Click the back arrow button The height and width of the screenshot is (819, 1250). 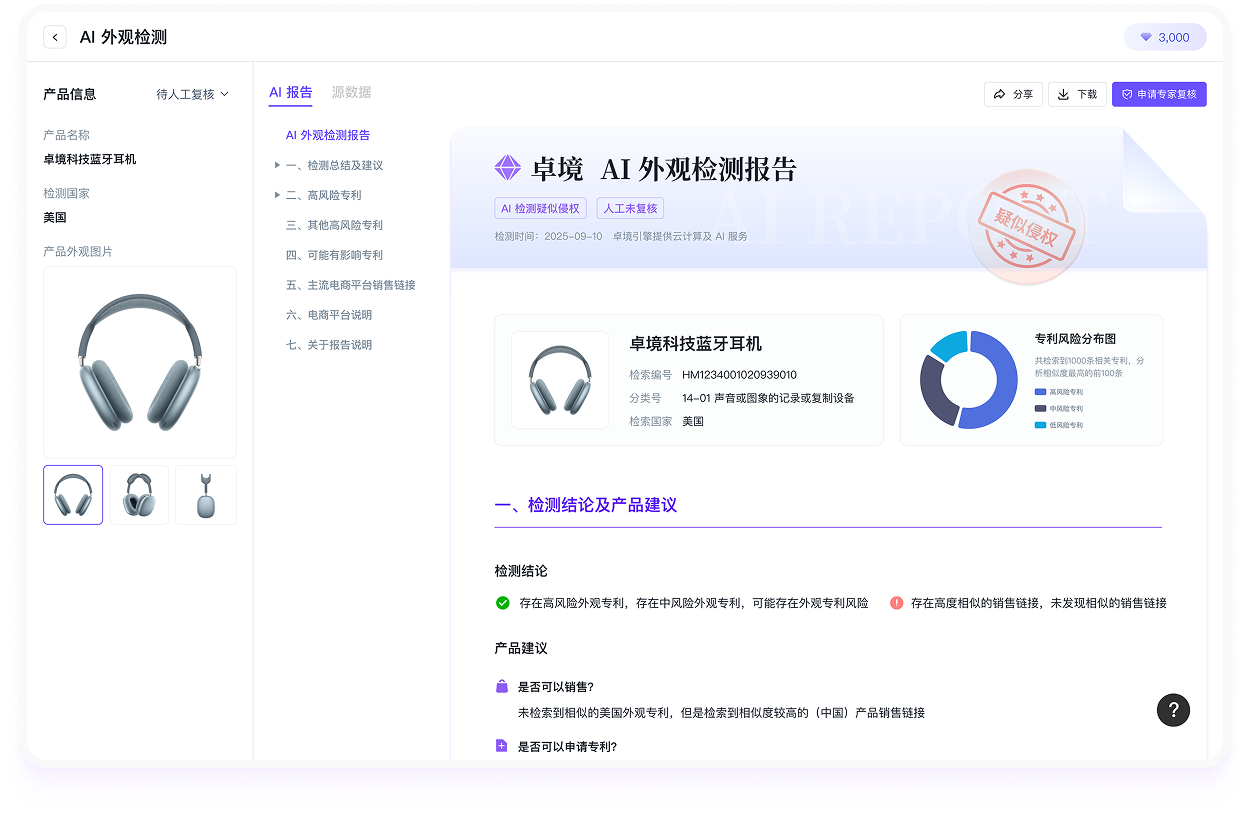click(56, 37)
